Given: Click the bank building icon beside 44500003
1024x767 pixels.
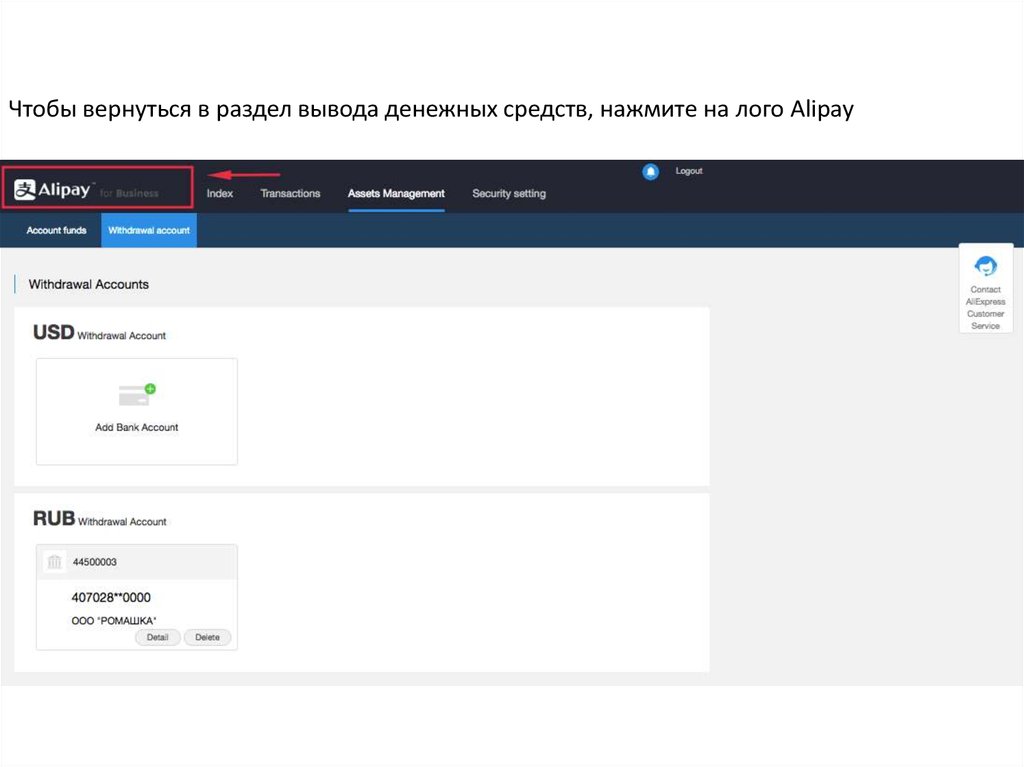Looking at the screenshot, I should tap(54, 563).
